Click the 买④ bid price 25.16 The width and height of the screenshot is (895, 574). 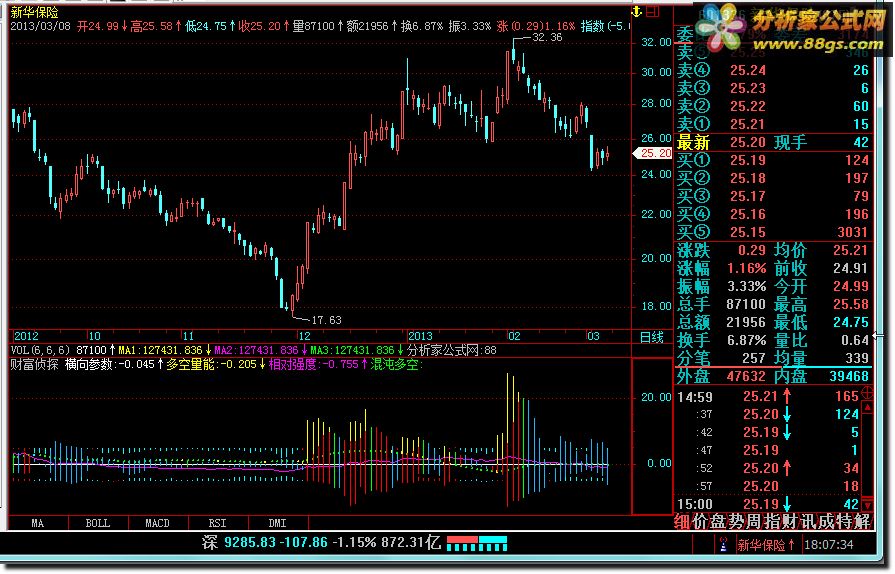[748, 215]
